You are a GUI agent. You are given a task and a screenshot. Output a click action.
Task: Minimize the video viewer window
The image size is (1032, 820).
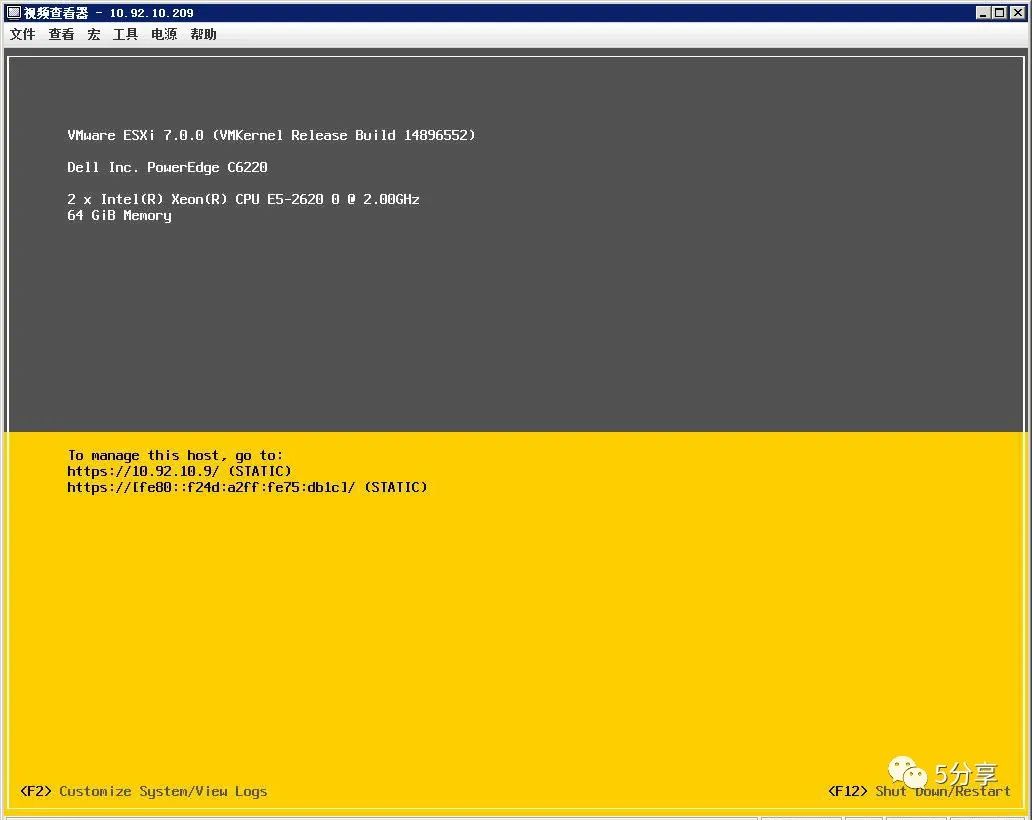tap(983, 13)
